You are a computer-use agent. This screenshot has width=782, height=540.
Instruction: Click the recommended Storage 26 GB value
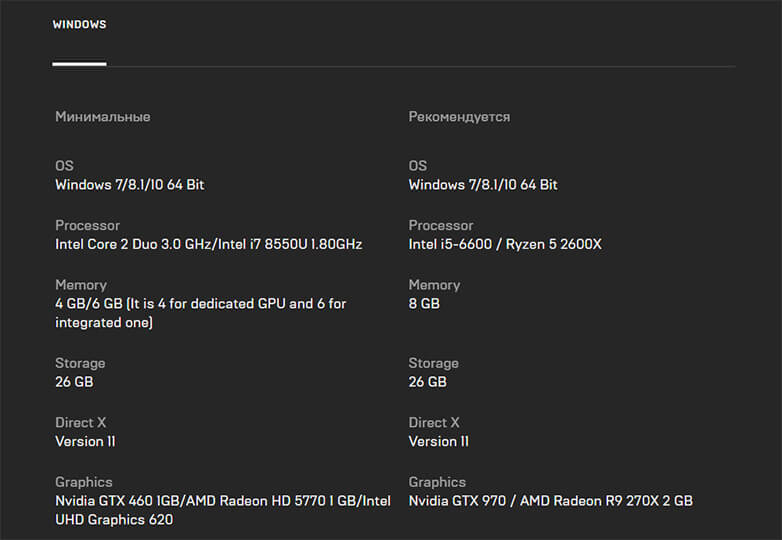point(427,382)
